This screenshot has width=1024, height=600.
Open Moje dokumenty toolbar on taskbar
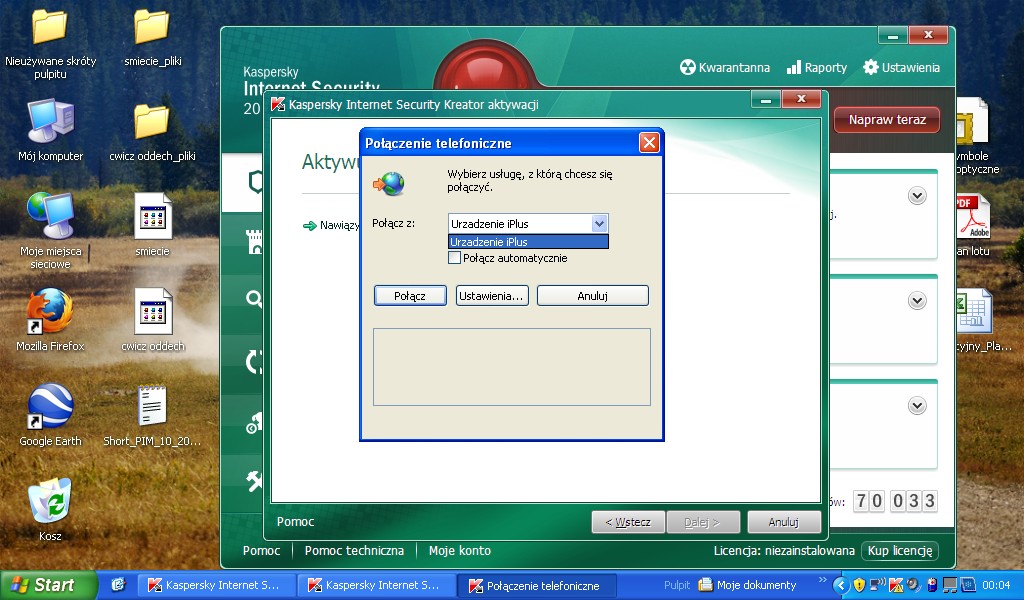[x=748, y=585]
